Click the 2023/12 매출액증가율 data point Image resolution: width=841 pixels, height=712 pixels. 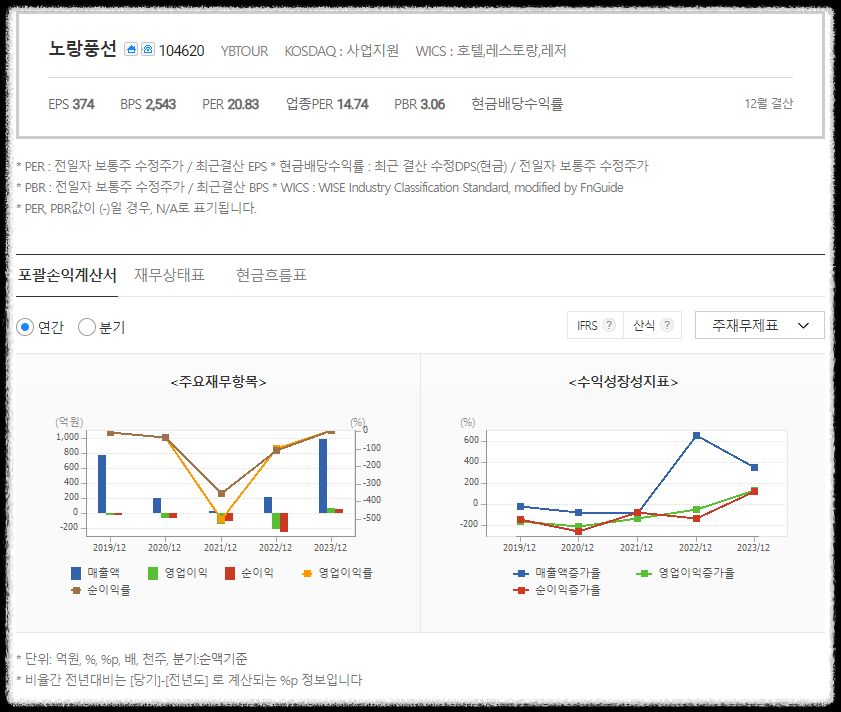(754, 467)
